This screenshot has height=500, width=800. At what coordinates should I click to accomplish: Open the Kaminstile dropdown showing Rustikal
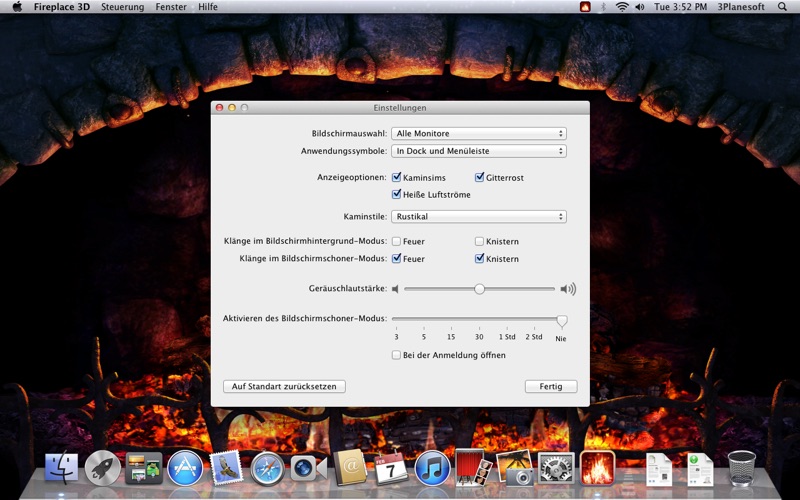click(479, 216)
